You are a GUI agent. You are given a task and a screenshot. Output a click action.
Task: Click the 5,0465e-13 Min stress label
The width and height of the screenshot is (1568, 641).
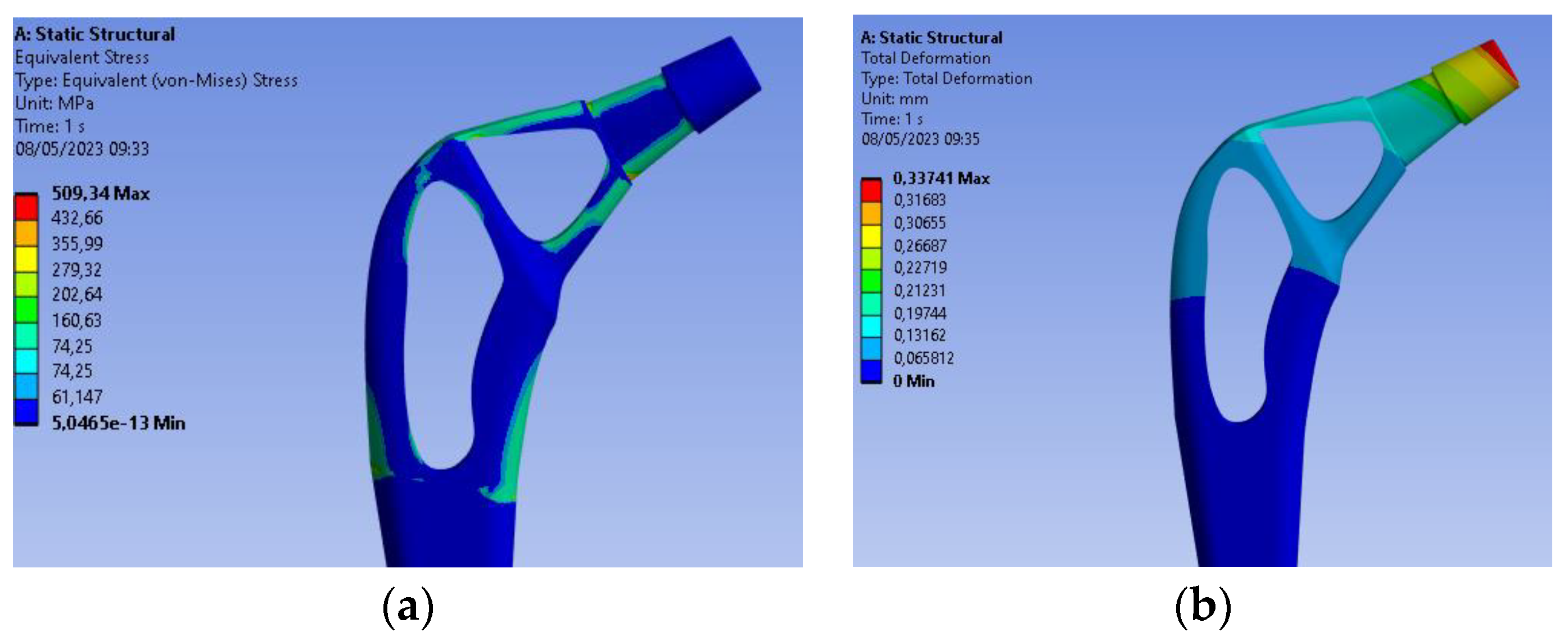118,422
